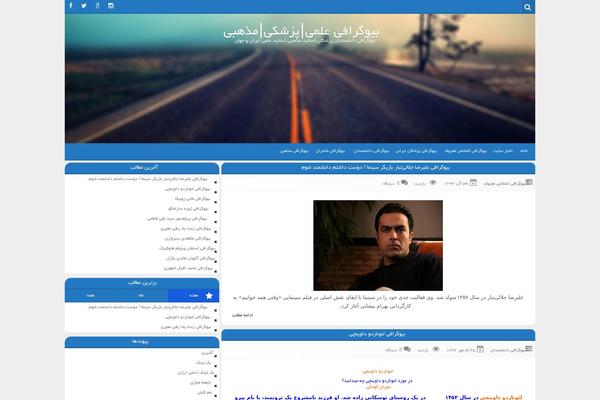Image resolution: width=600 pixels, height=400 pixels.
Task: Open لئوناردو داوینچی link in top posts list
Action: [x=188, y=317]
